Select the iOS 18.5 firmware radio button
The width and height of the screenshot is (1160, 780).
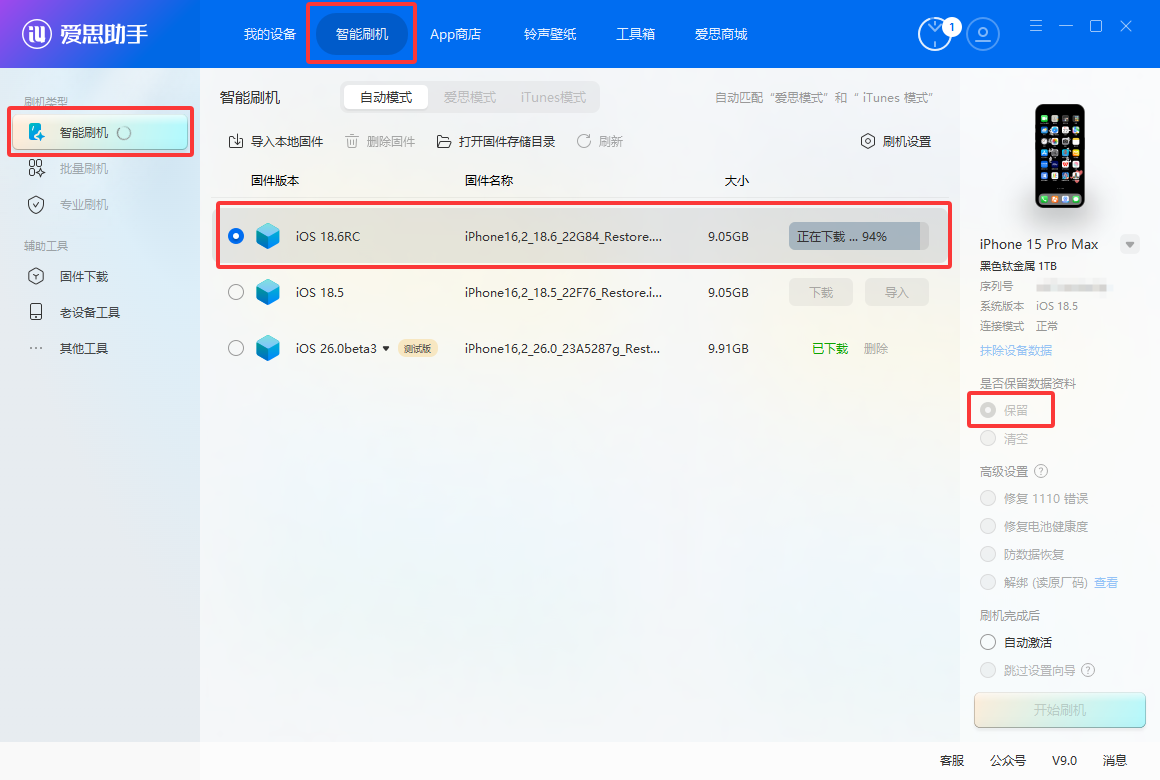click(235, 292)
